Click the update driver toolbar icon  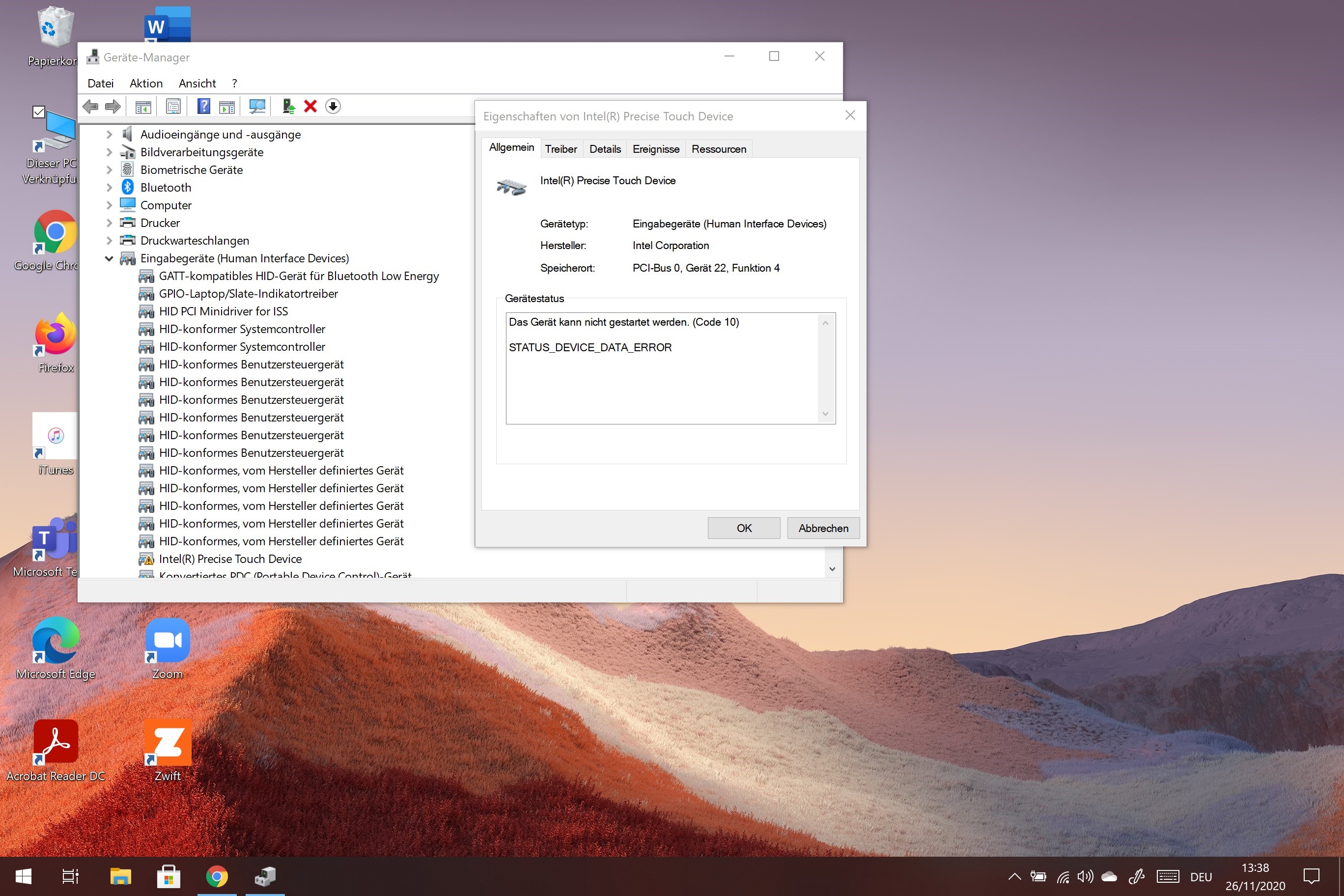pyautogui.click(x=288, y=106)
